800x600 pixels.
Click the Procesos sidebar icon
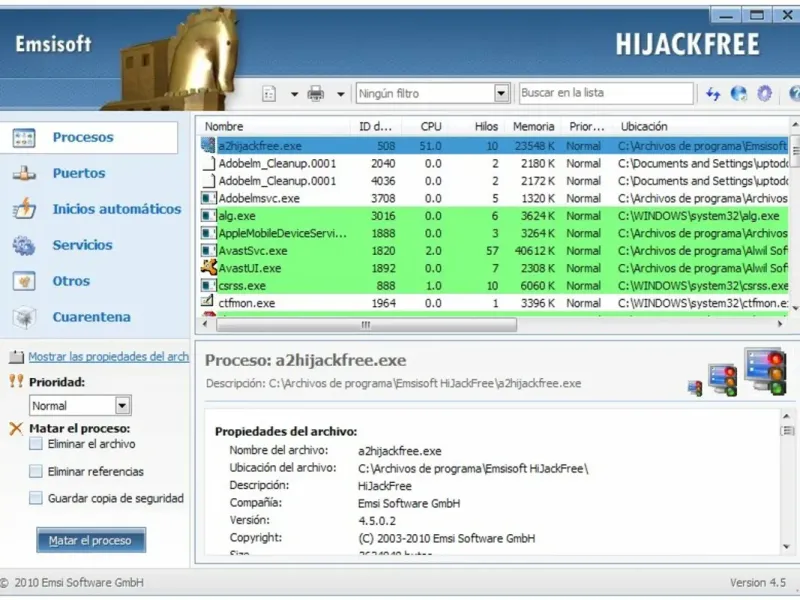pyautogui.click(x=24, y=138)
